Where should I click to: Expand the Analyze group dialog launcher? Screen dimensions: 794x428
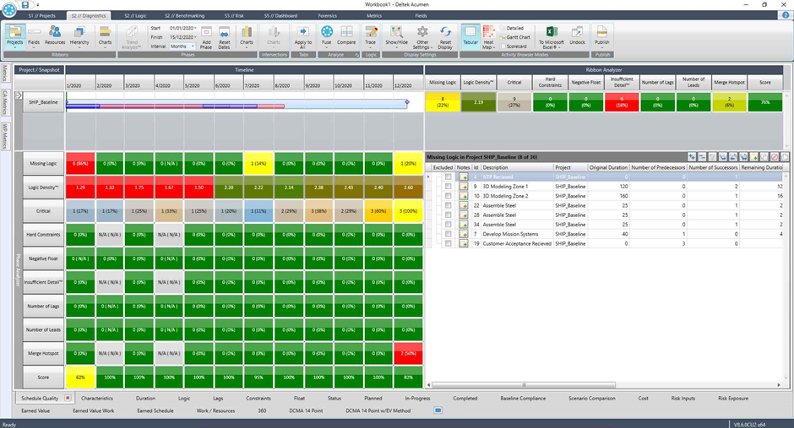point(356,55)
